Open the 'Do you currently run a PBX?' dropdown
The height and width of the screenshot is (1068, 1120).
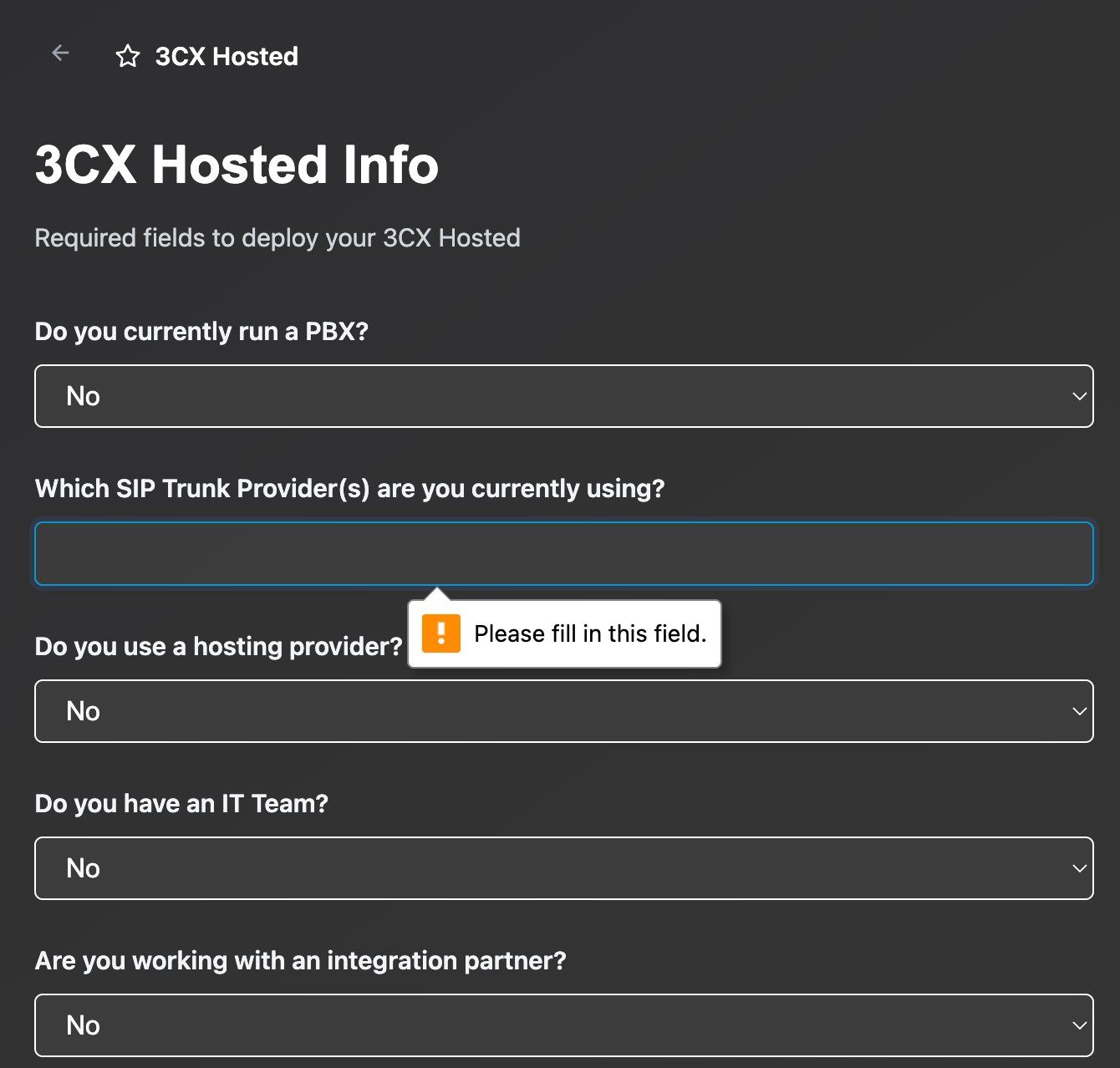click(x=563, y=396)
